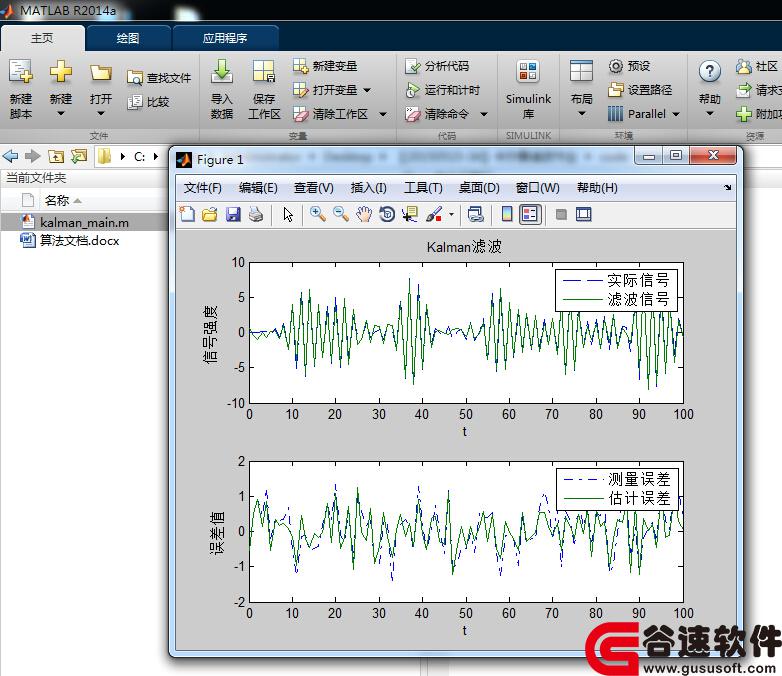Toggle Insert Legend in Figure toolbar
This screenshot has width=782, height=676.
coord(530,215)
